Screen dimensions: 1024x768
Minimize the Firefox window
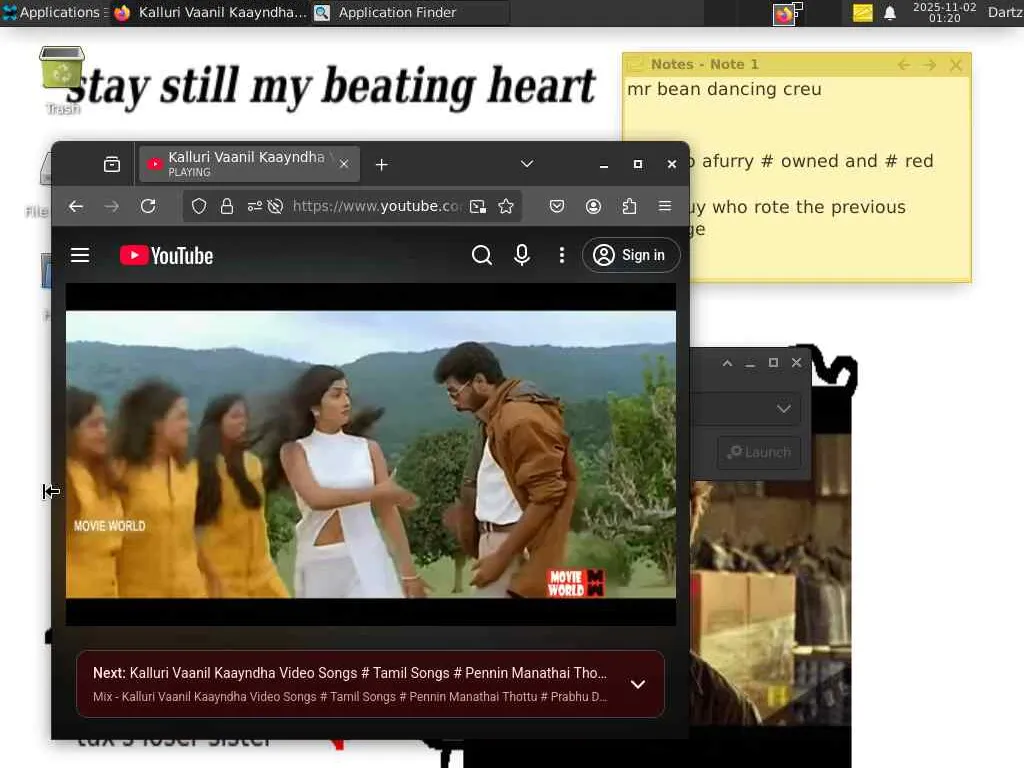tap(604, 165)
